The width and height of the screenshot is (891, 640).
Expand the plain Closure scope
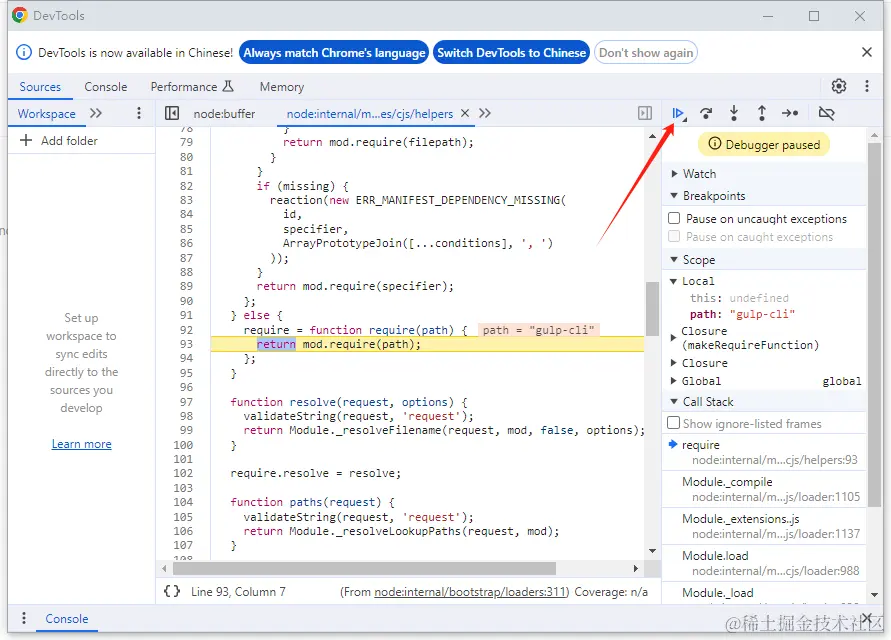pyautogui.click(x=674, y=363)
